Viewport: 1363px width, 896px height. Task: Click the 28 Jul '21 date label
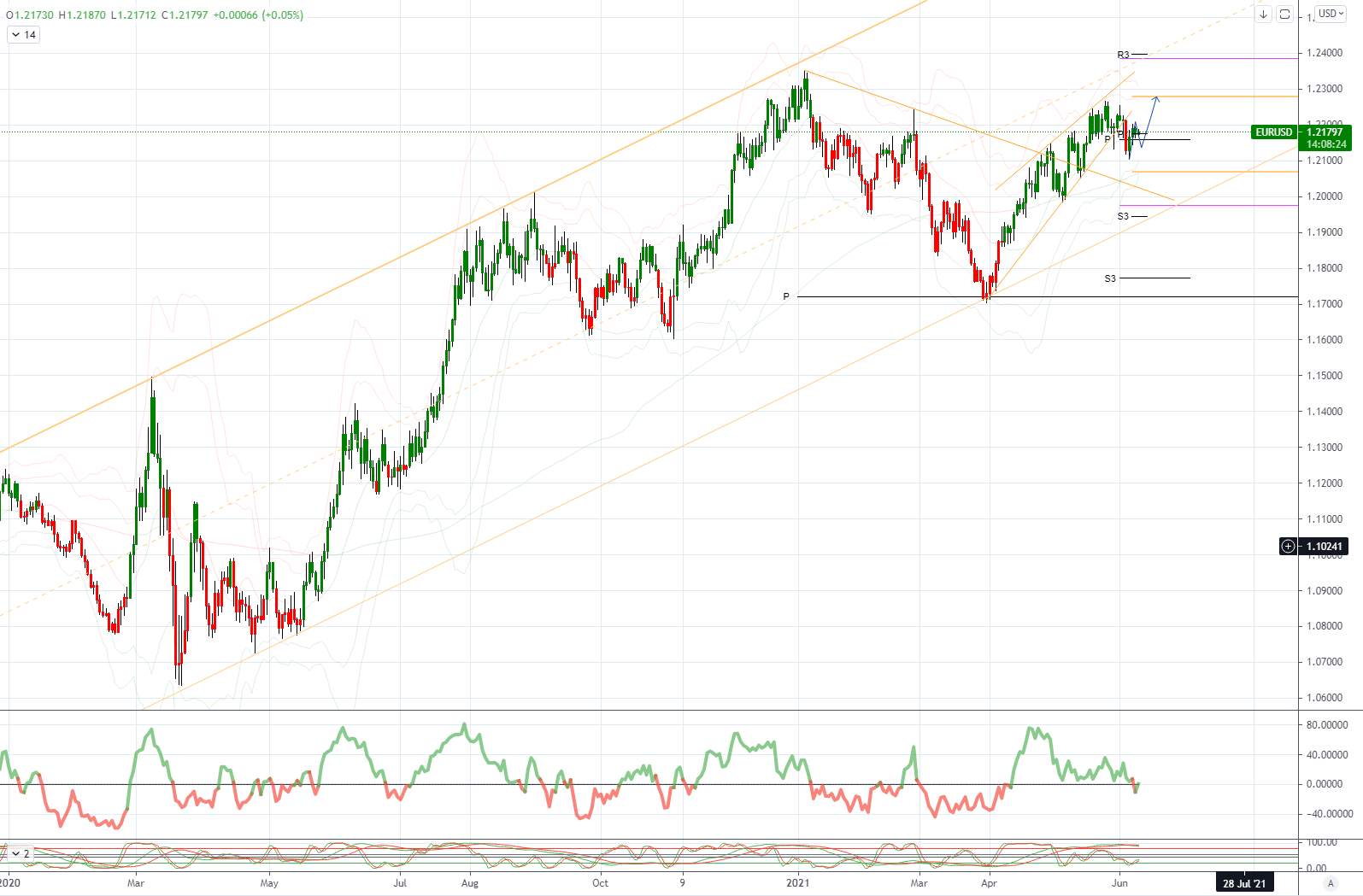point(1244,883)
